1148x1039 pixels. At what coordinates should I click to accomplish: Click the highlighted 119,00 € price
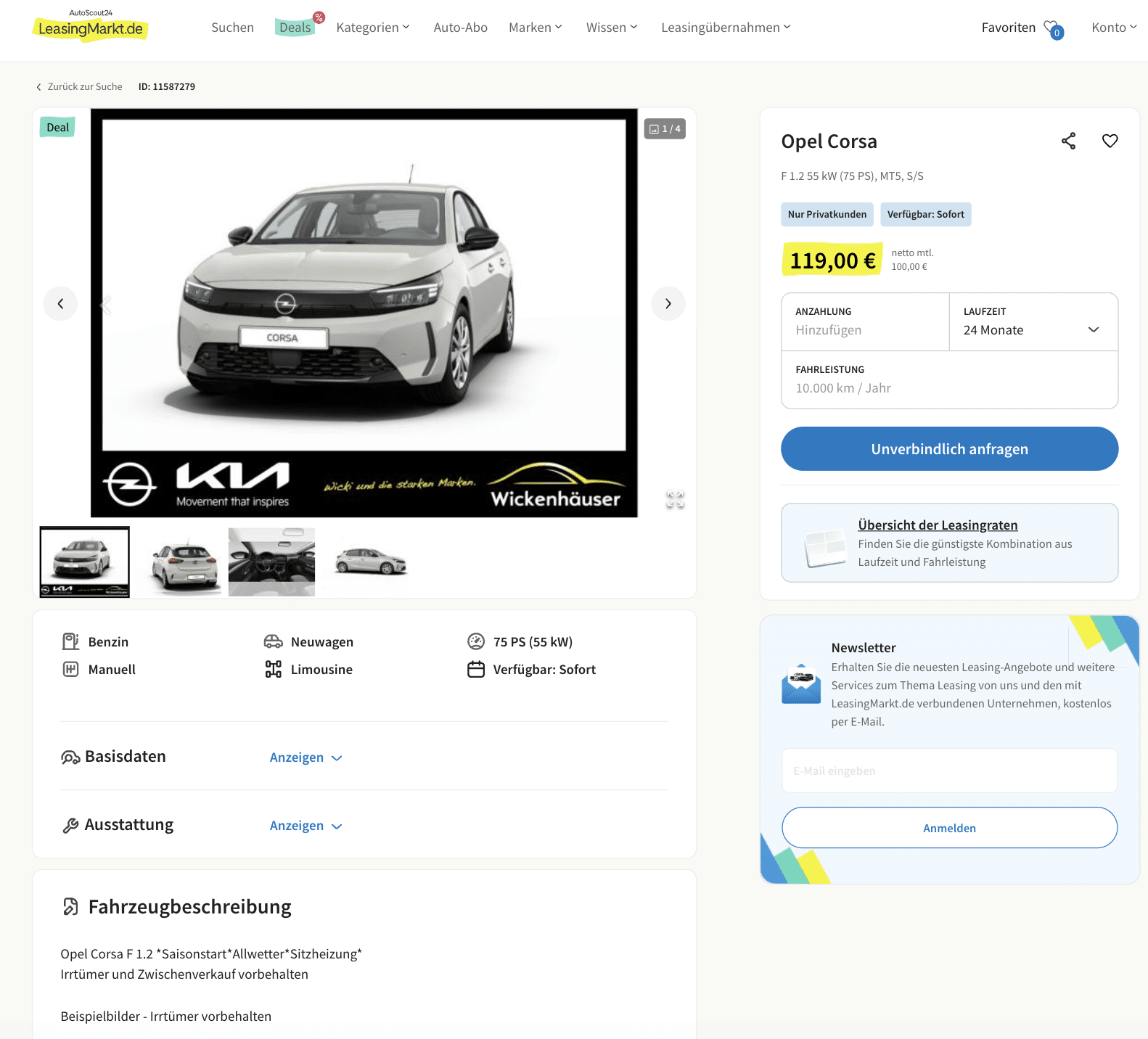click(832, 260)
